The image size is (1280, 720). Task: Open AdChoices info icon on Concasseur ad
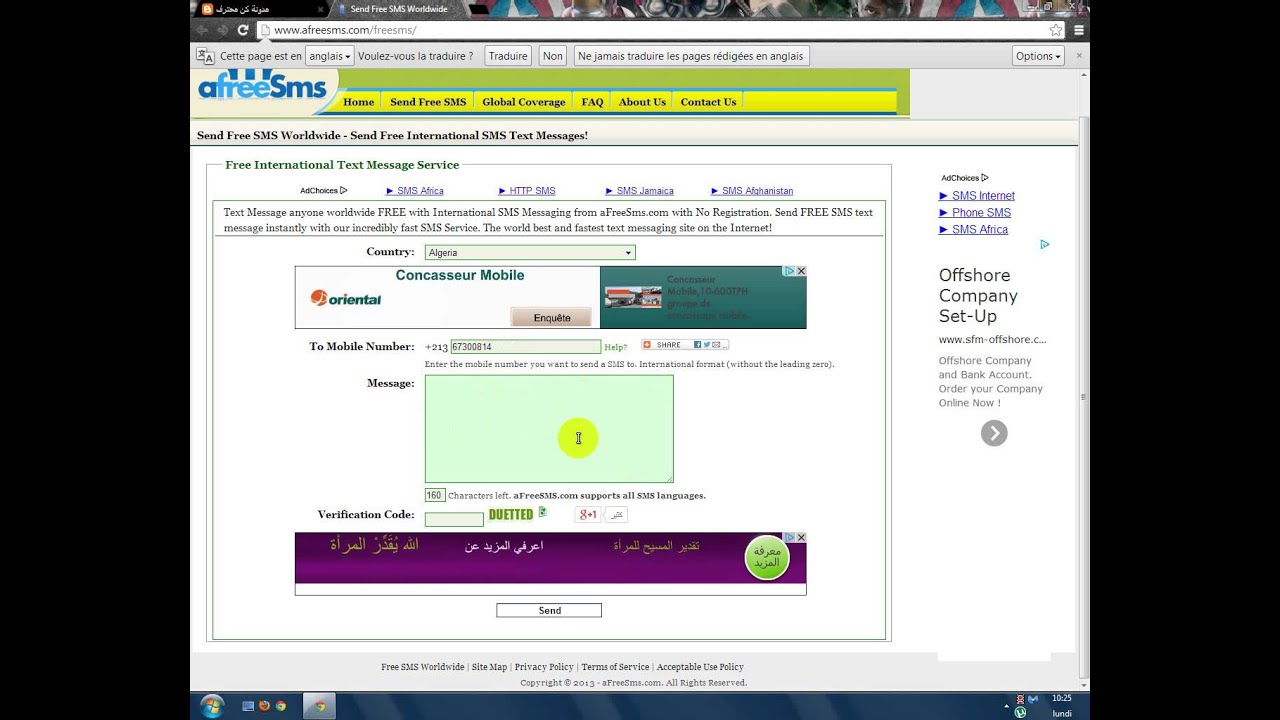tap(789, 271)
